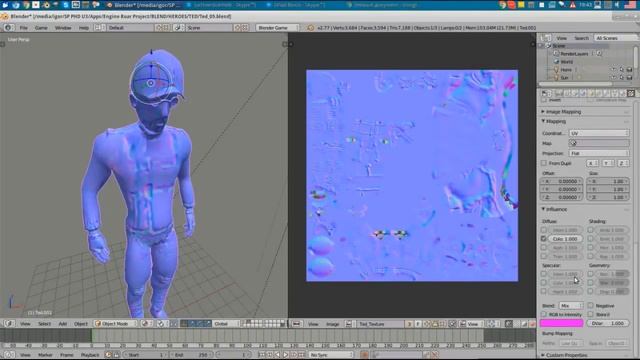Click the DVar value slider
The height and width of the screenshot is (360, 640).
(608, 323)
